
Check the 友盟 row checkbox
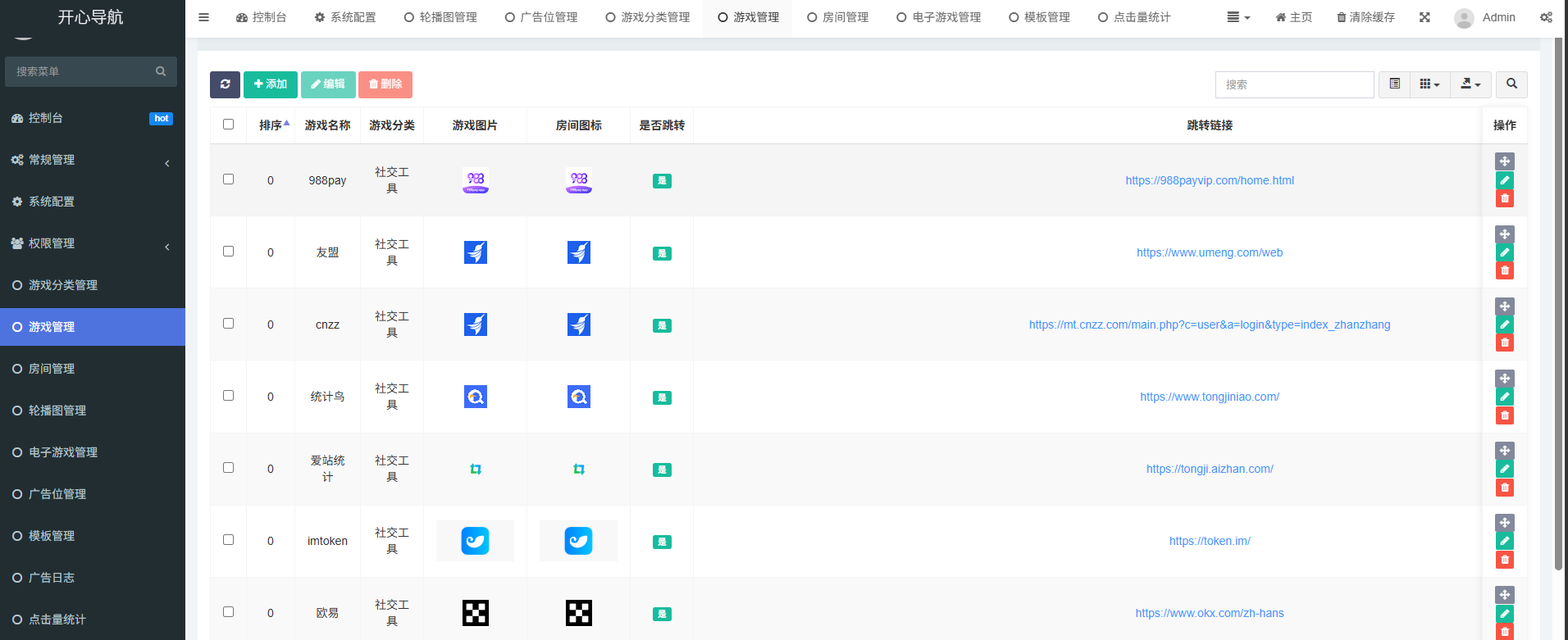pos(228,252)
